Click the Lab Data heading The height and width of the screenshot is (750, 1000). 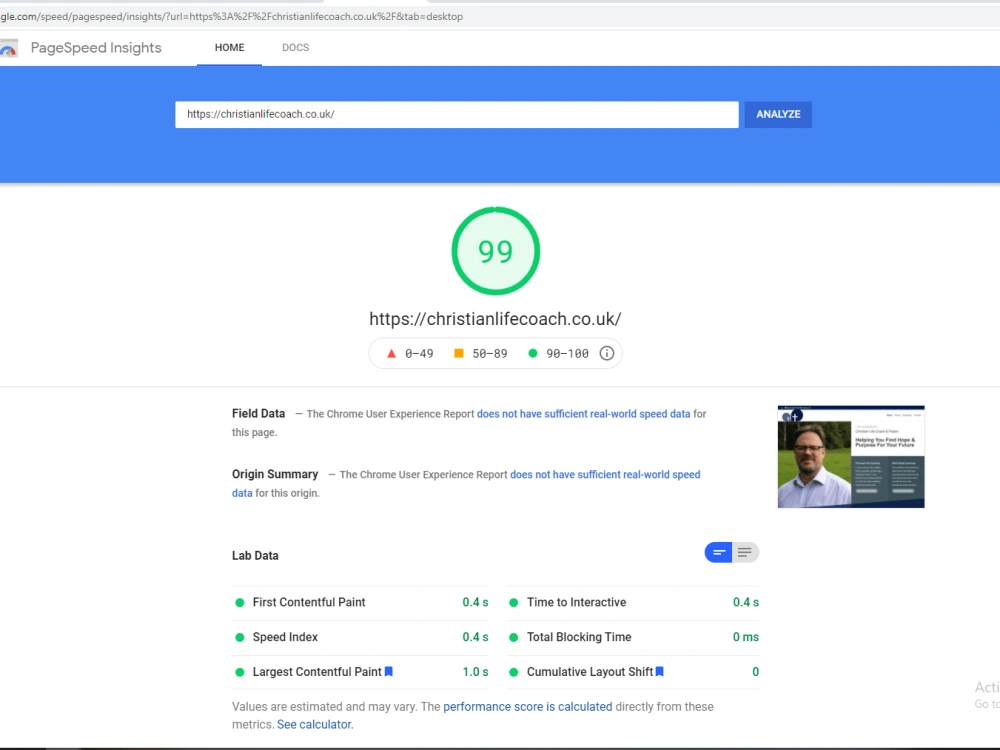click(255, 555)
